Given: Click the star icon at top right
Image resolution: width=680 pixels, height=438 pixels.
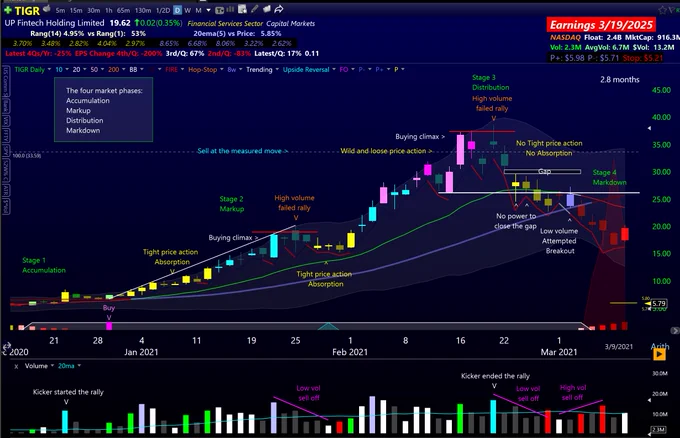Looking at the screenshot, I should pyautogui.click(x=662, y=10).
